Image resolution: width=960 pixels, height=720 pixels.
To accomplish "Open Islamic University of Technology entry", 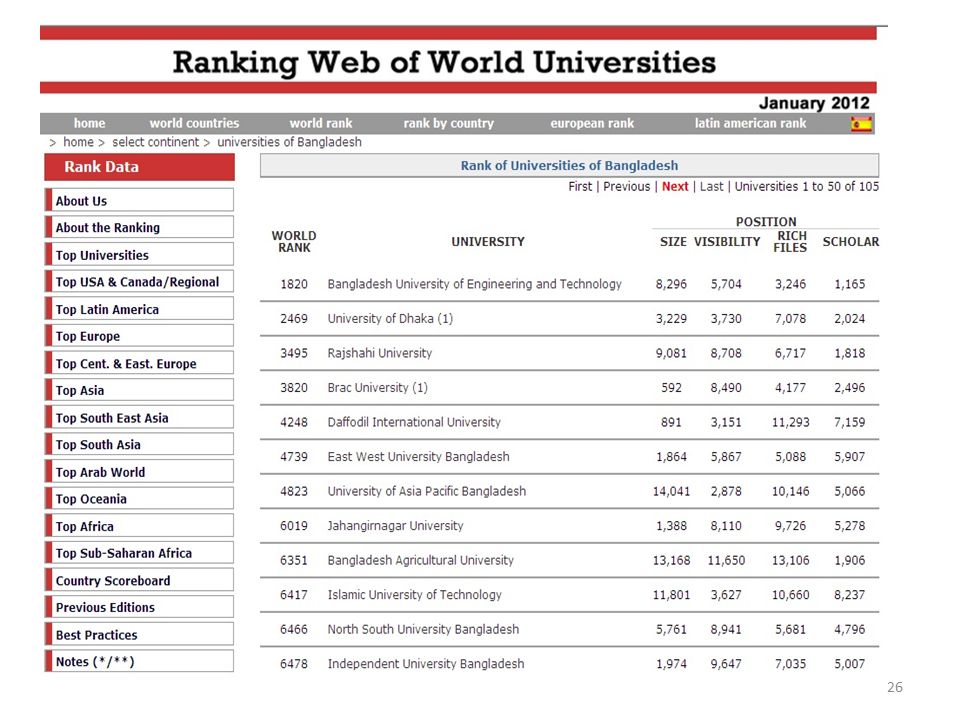I will pyautogui.click(x=414, y=594).
